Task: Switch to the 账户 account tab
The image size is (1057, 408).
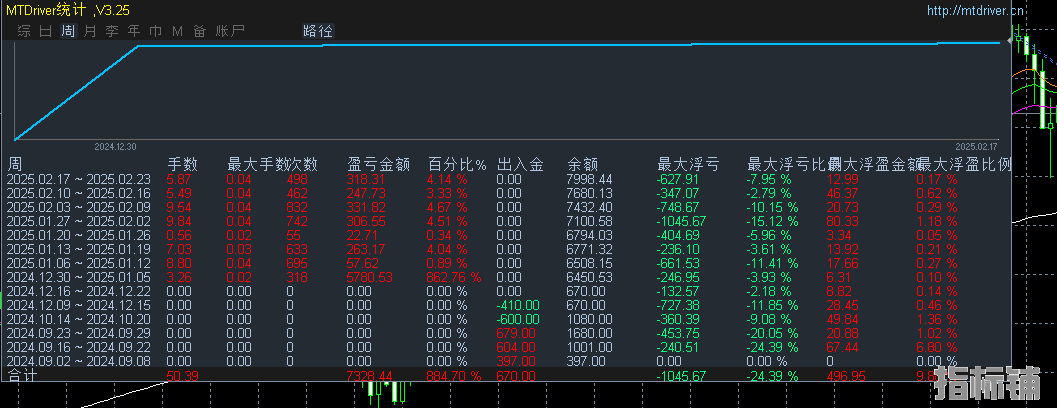Action: click(230, 31)
